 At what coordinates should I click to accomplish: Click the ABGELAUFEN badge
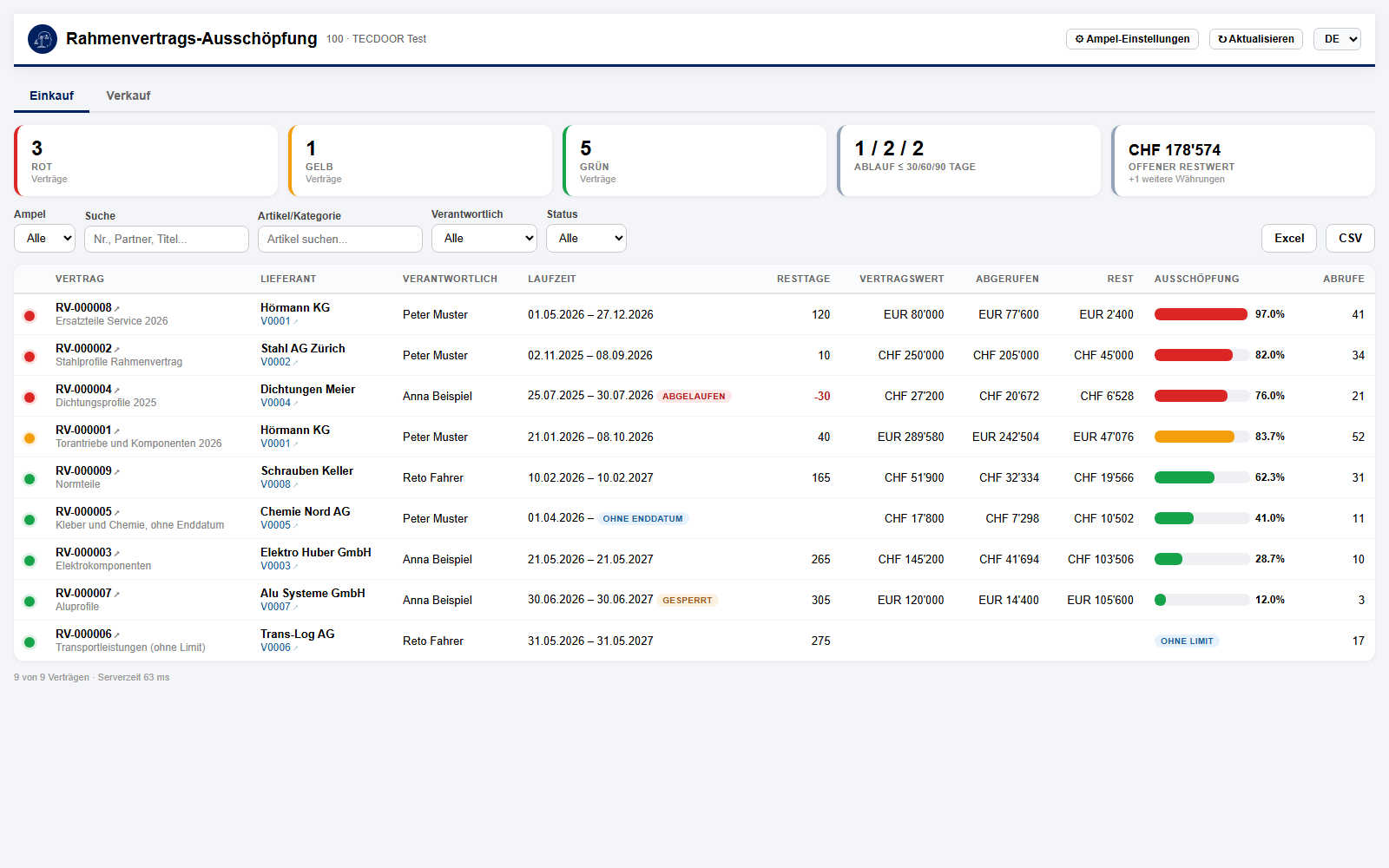694,396
